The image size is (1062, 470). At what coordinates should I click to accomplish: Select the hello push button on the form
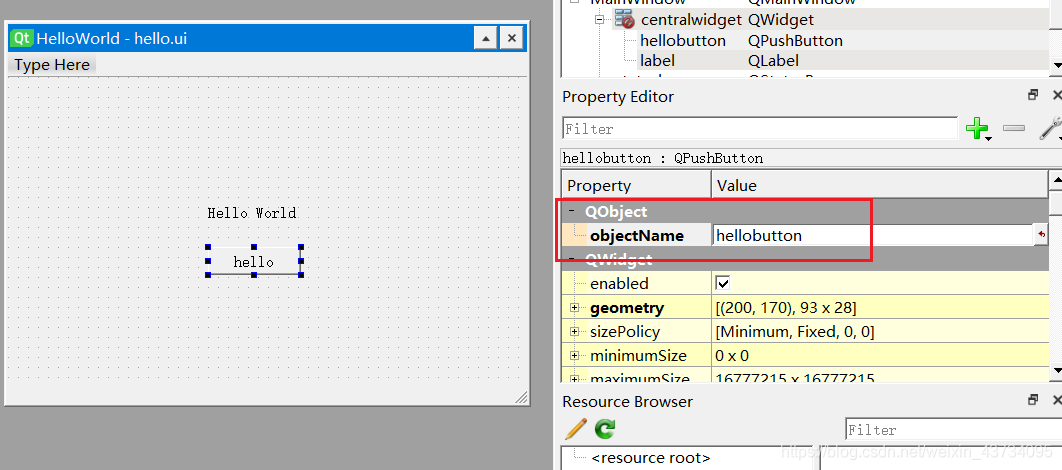point(253,261)
